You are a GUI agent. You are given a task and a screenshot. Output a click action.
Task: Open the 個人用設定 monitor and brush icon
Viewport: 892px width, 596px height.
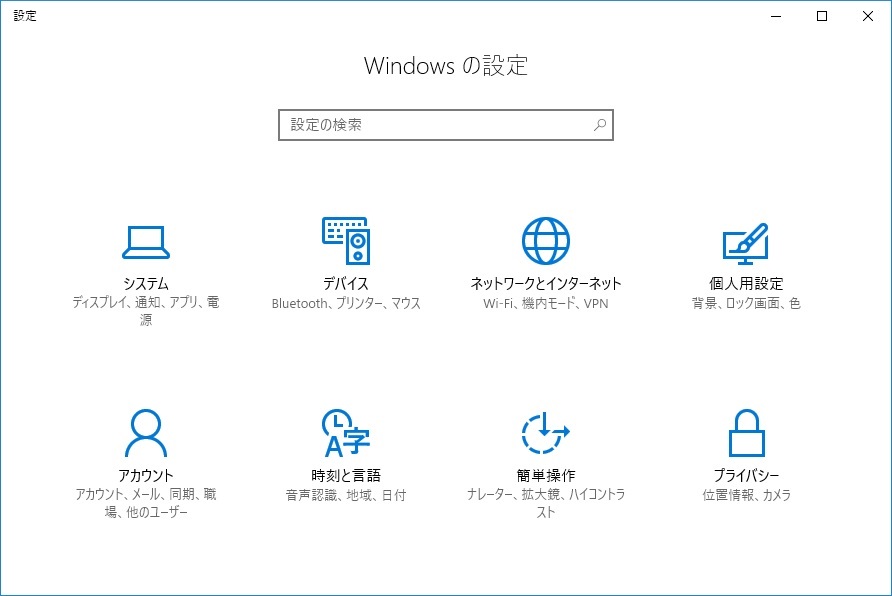click(746, 243)
